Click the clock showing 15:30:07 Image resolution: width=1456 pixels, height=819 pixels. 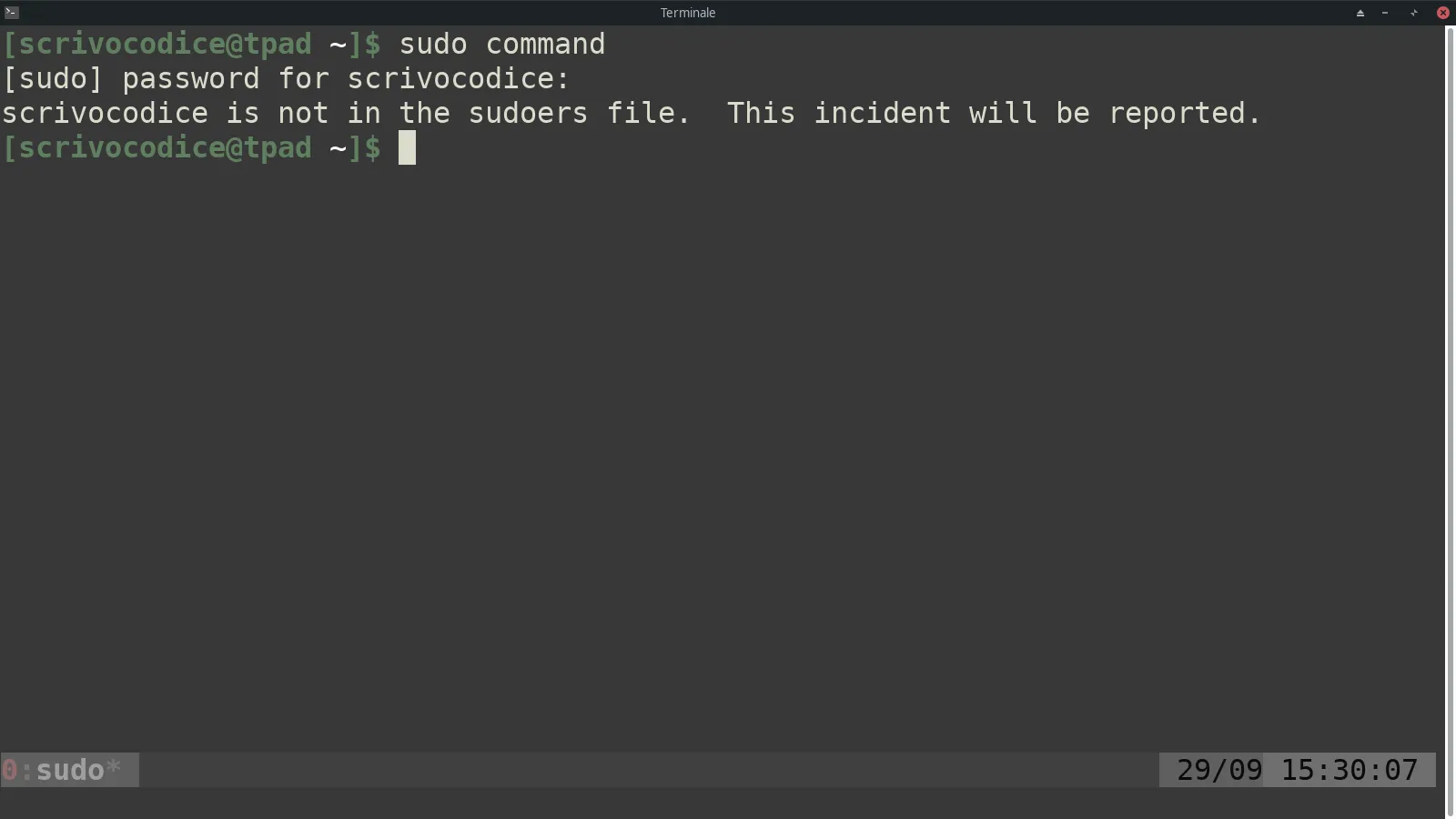pos(1350,769)
